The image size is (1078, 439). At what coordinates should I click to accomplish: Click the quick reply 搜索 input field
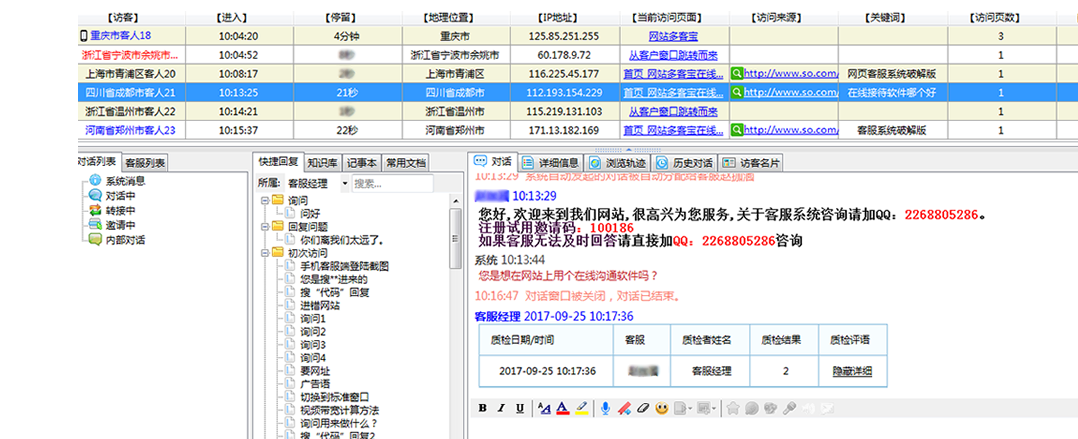pyautogui.click(x=392, y=184)
